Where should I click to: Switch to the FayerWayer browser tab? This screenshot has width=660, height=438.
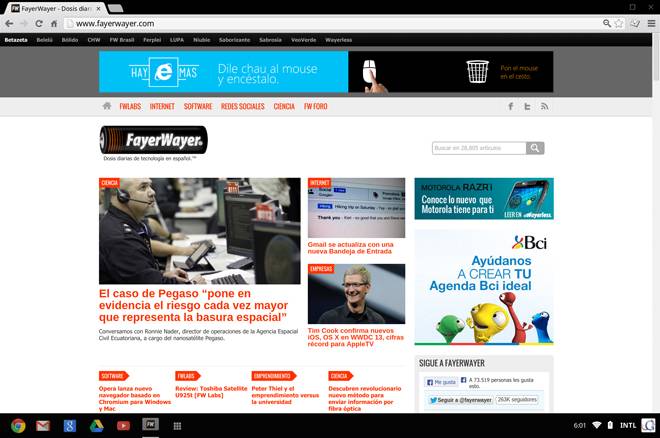[x=55, y=8]
